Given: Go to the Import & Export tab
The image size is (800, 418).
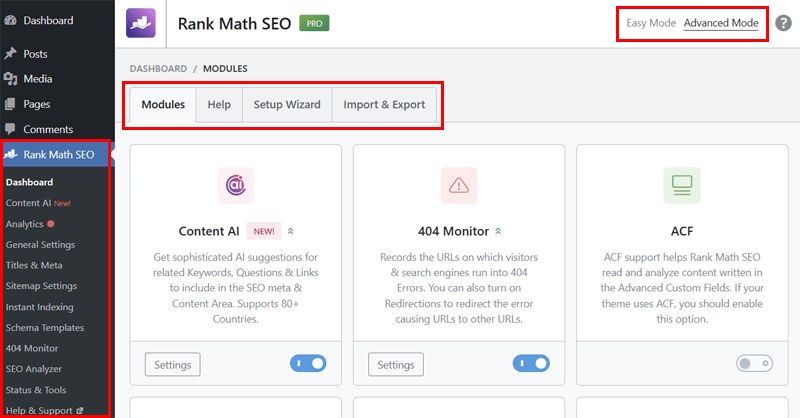Looking at the screenshot, I should 384,105.
